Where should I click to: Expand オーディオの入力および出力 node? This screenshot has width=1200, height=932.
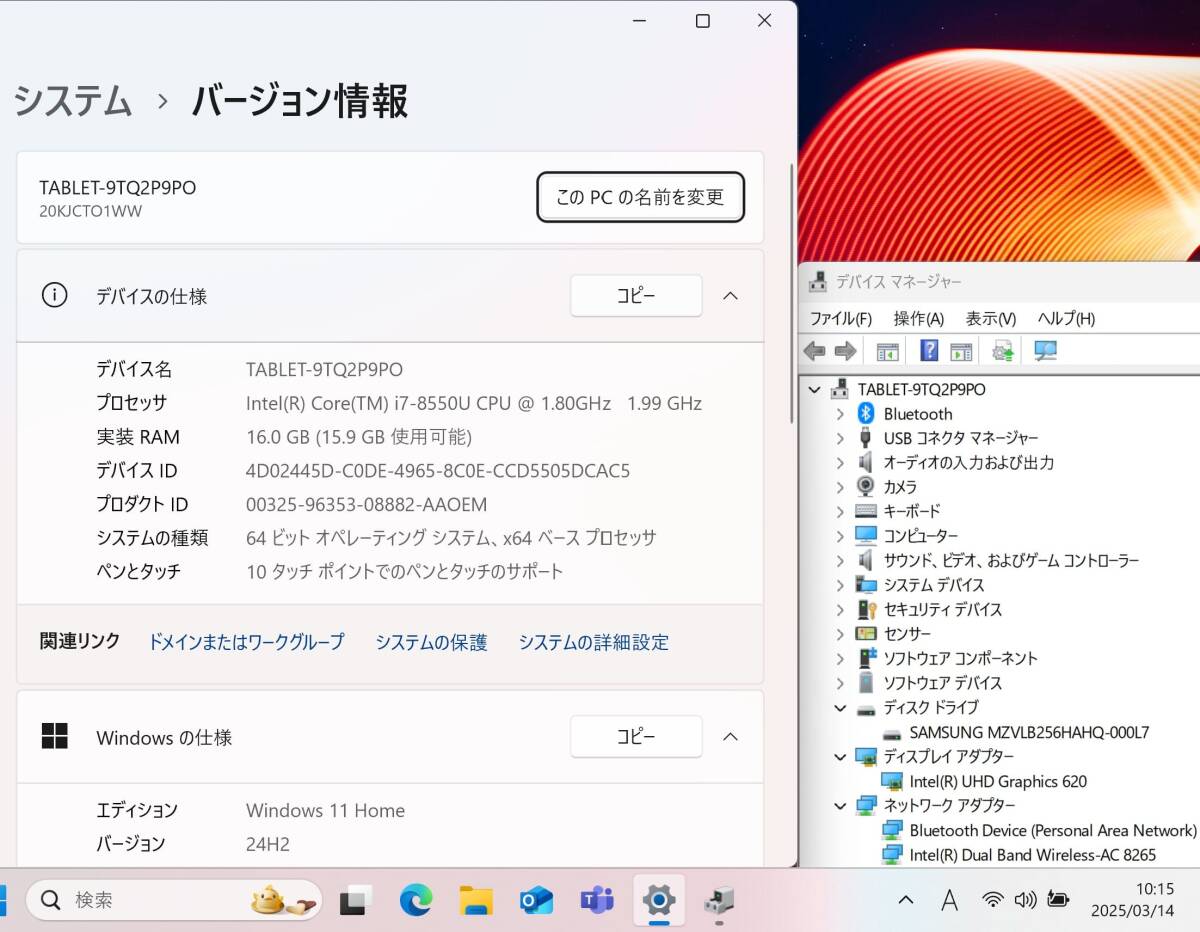(x=840, y=463)
